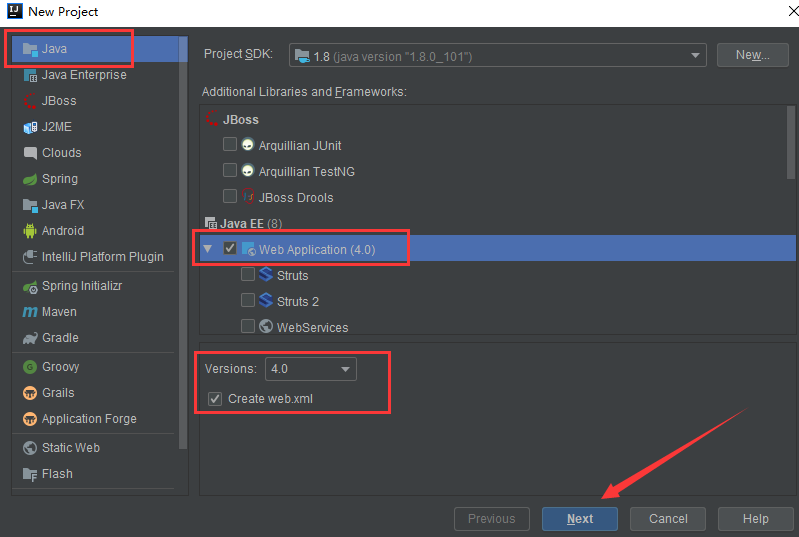Click the Groovy G icon
Screen dimensions: 799x537
coord(30,367)
